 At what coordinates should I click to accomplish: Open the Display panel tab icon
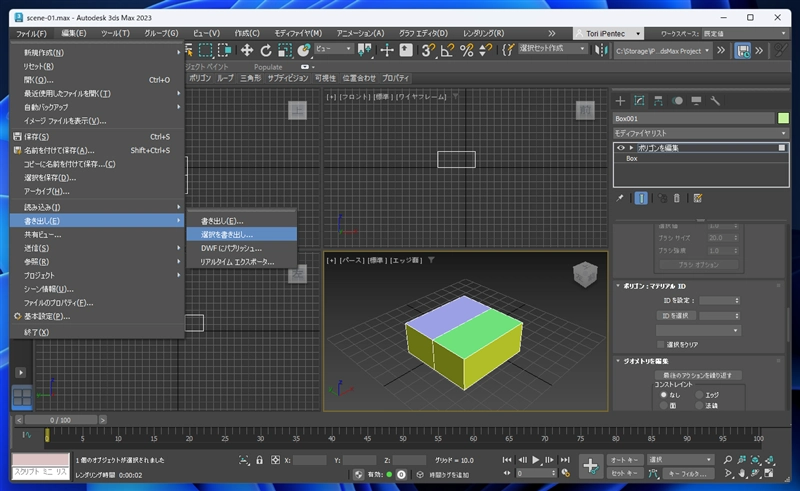pos(696,101)
